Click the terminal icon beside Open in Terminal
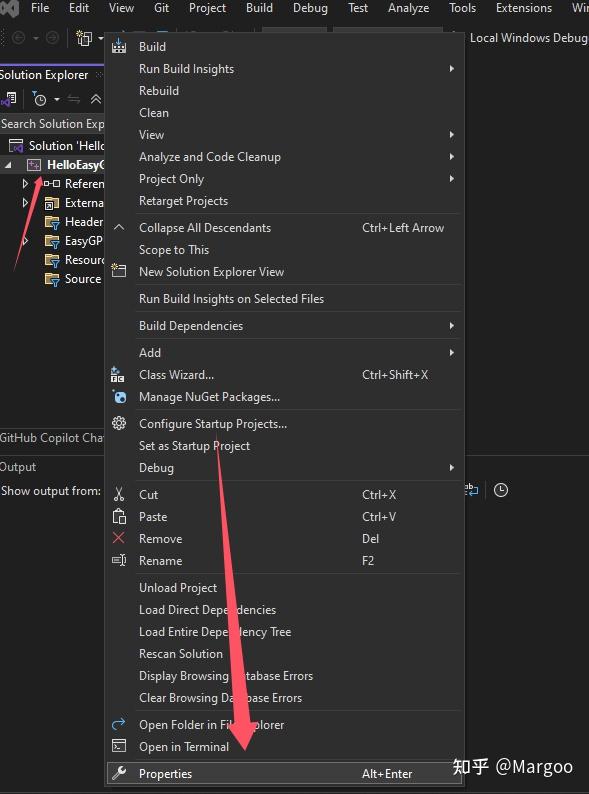This screenshot has width=589, height=794. pyautogui.click(x=119, y=746)
